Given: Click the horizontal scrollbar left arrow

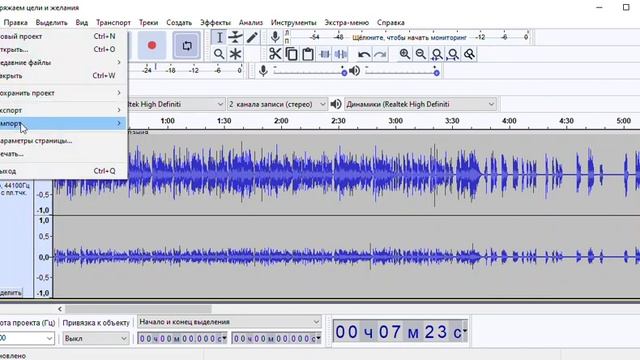Looking at the screenshot, I should tap(60, 309).
